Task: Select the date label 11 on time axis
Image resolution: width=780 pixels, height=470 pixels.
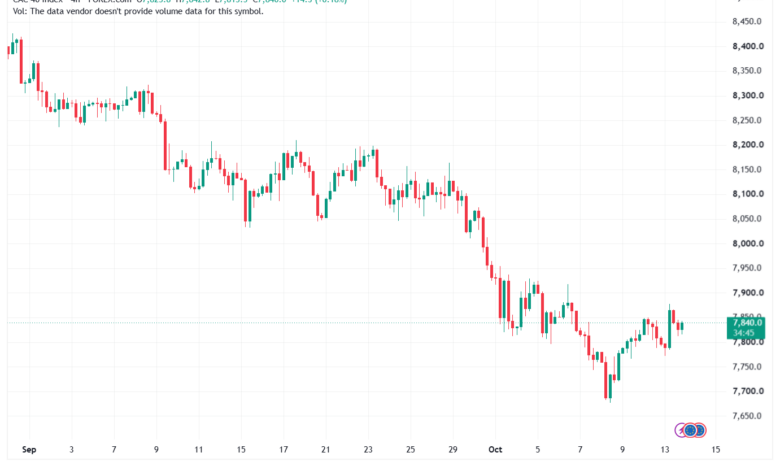Action: coord(198,450)
